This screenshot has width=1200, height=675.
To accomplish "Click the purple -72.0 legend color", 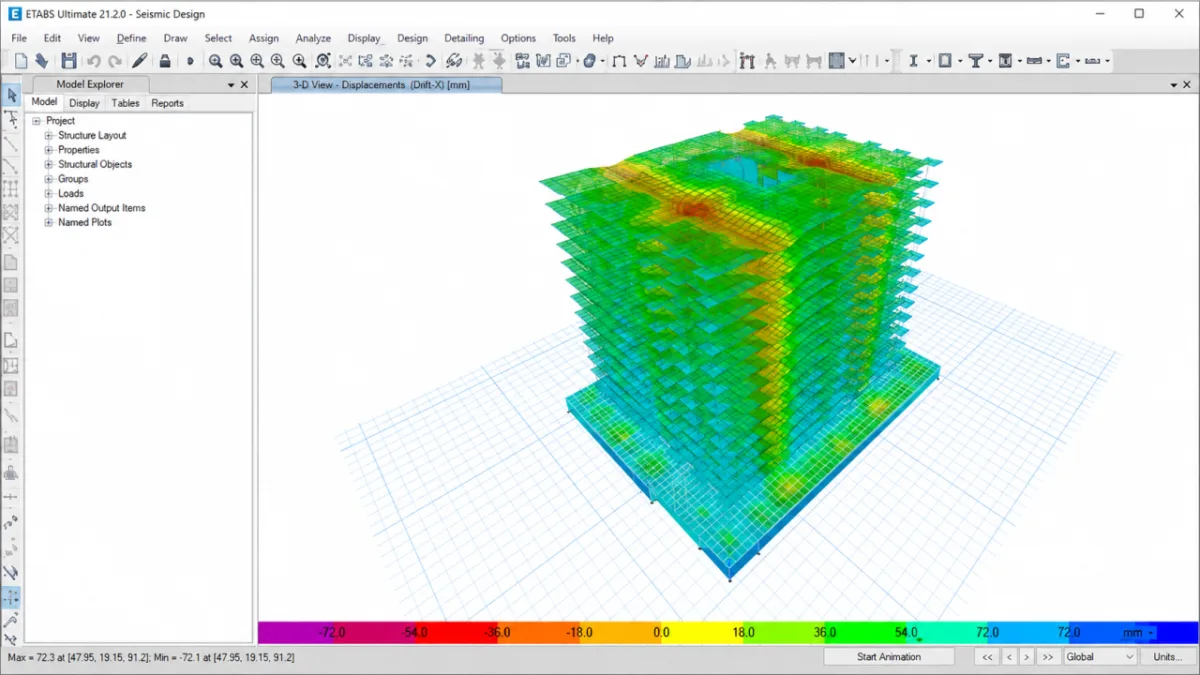I will 300,632.
